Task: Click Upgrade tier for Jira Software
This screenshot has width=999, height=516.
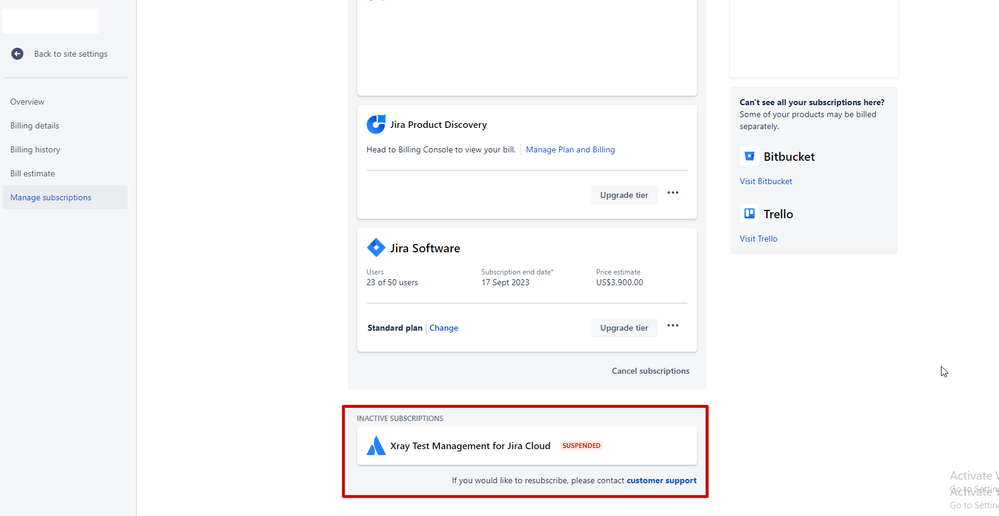Action: click(624, 327)
